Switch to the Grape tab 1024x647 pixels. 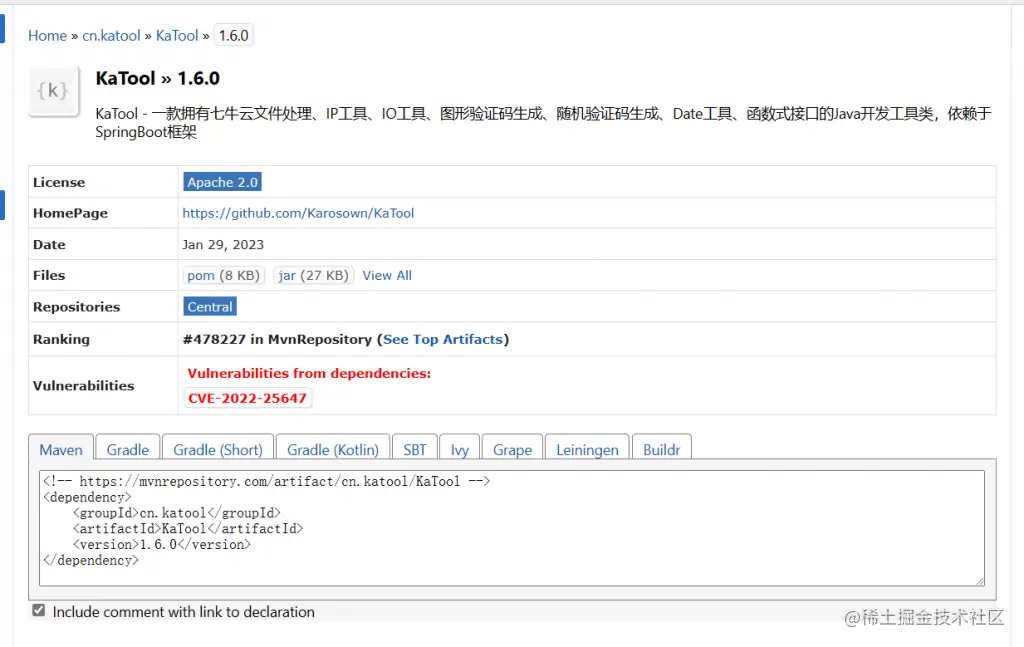click(512, 449)
